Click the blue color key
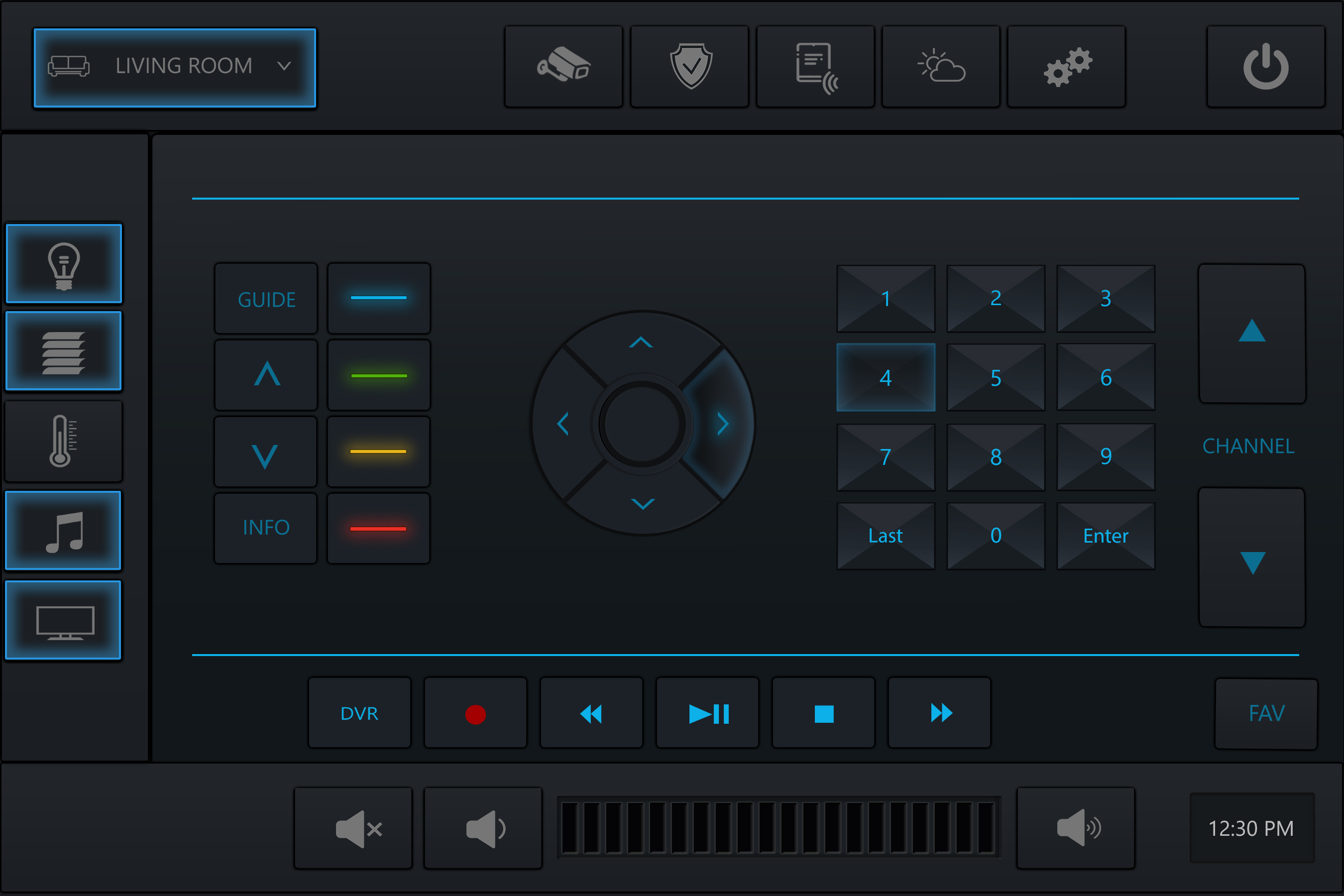Screen dimensions: 1344x896 click(x=379, y=298)
